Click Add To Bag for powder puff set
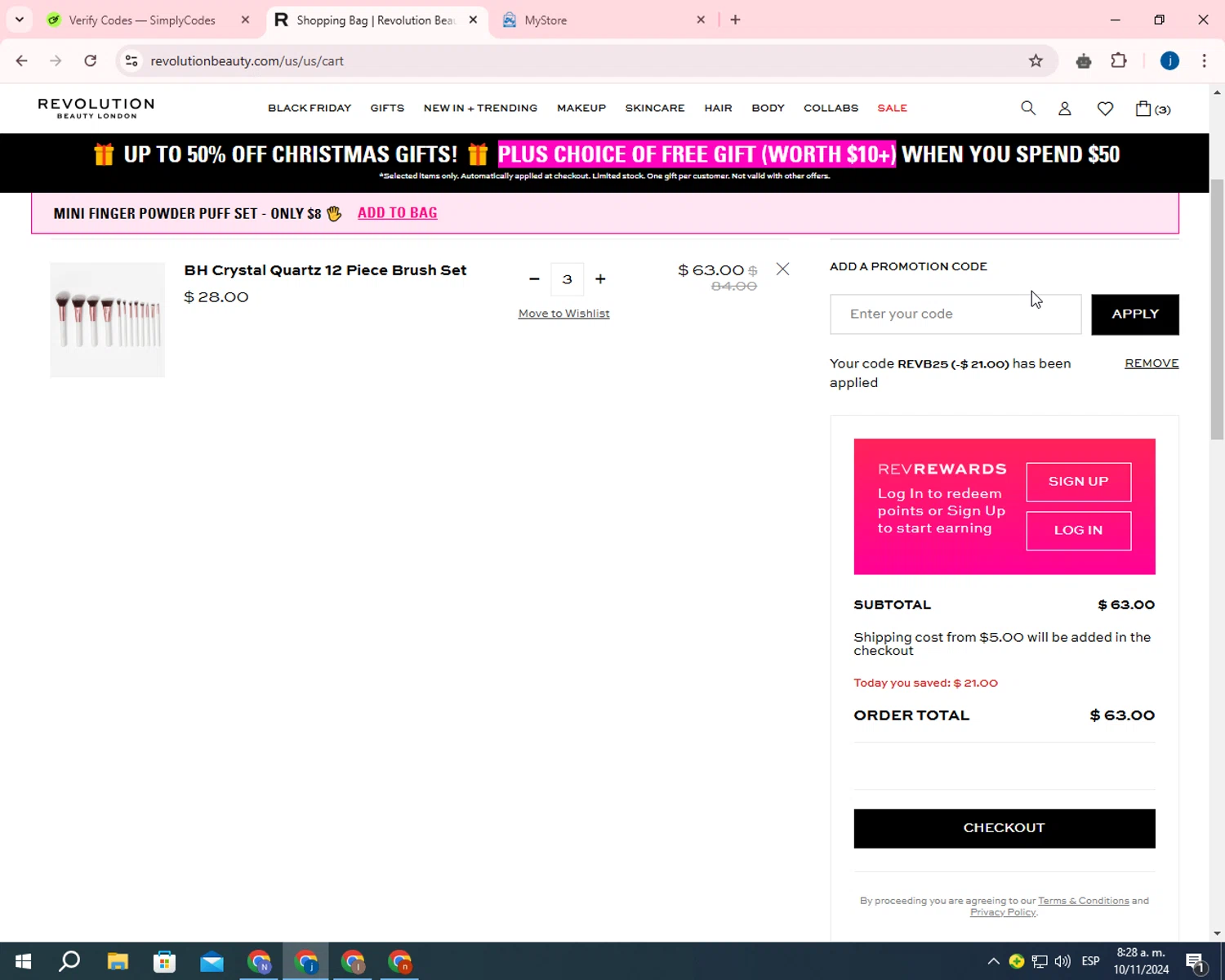 coord(398,212)
